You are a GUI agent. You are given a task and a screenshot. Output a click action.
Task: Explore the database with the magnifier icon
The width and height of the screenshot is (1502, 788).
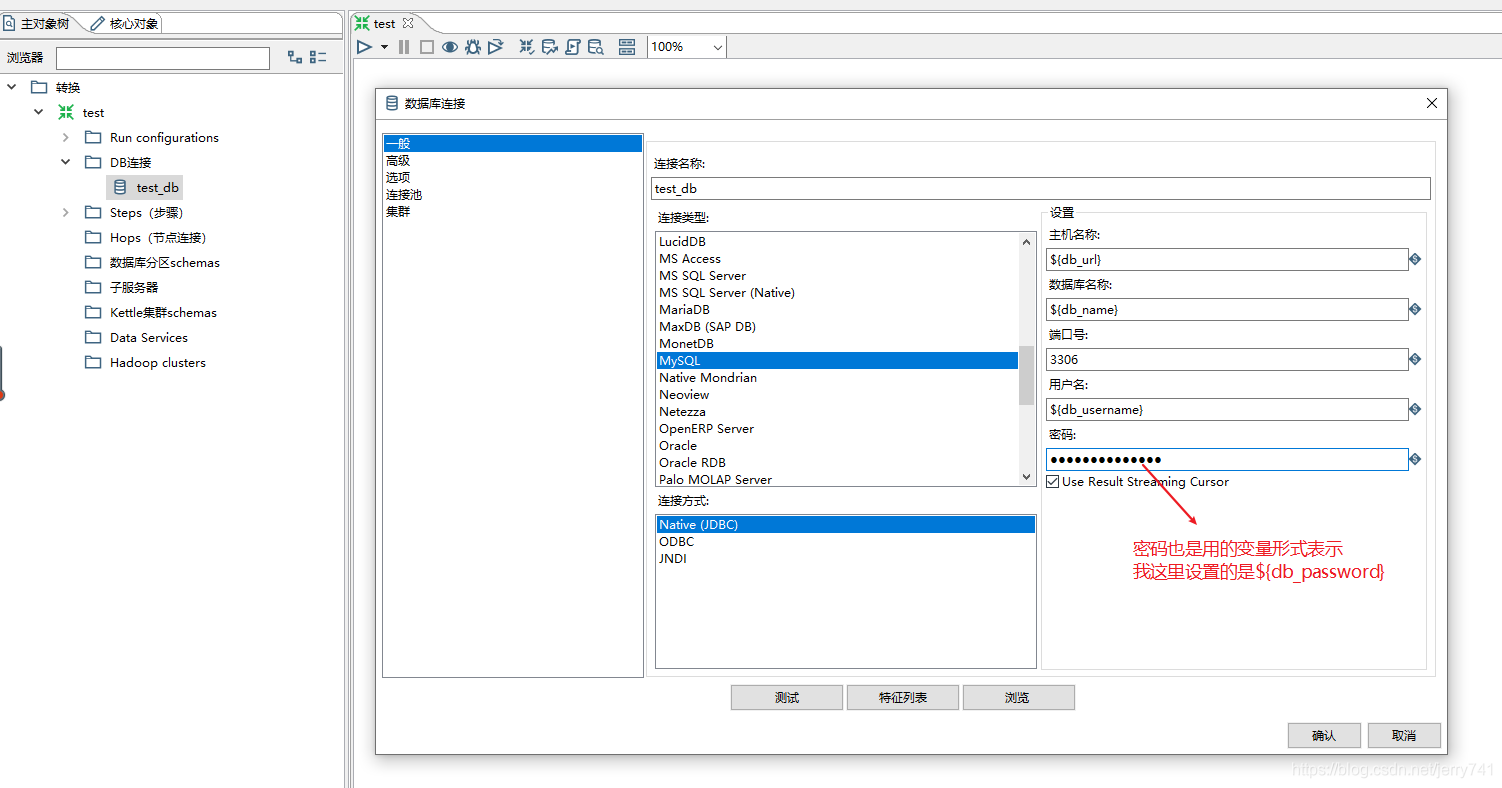coord(596,47)
